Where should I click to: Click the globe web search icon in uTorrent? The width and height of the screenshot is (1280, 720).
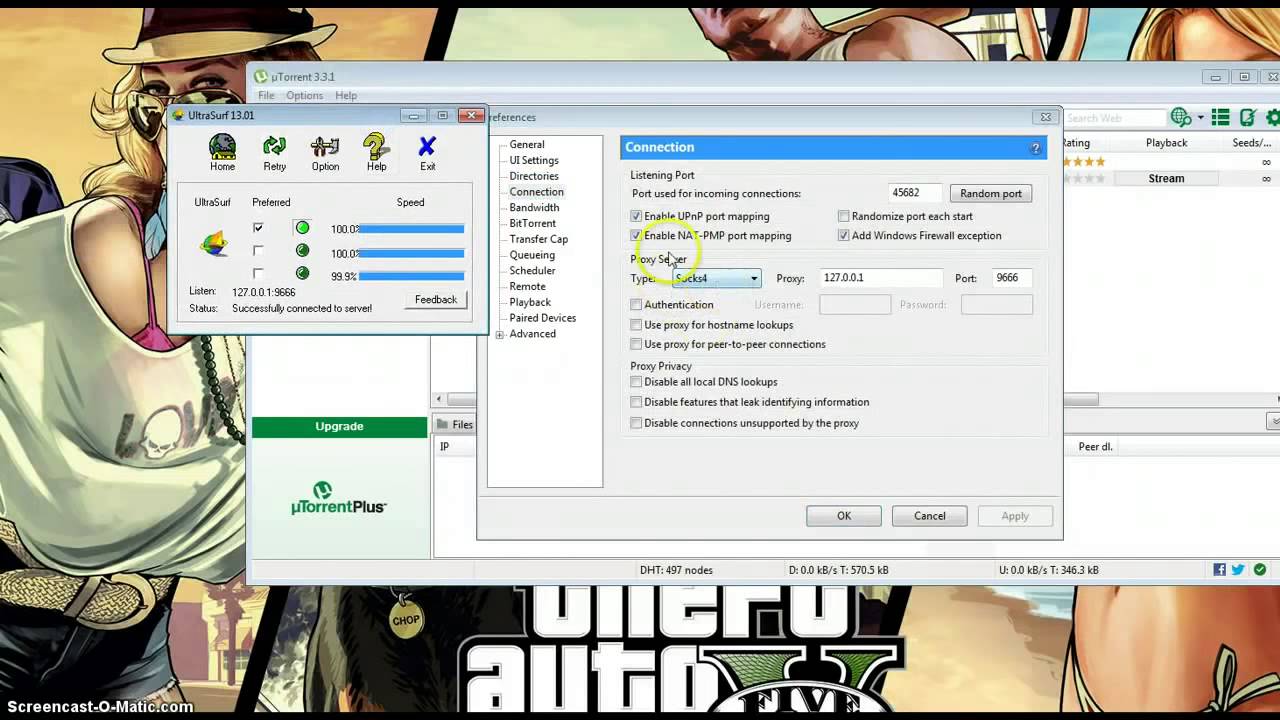pyautogui.click(x=1181, y=117)
